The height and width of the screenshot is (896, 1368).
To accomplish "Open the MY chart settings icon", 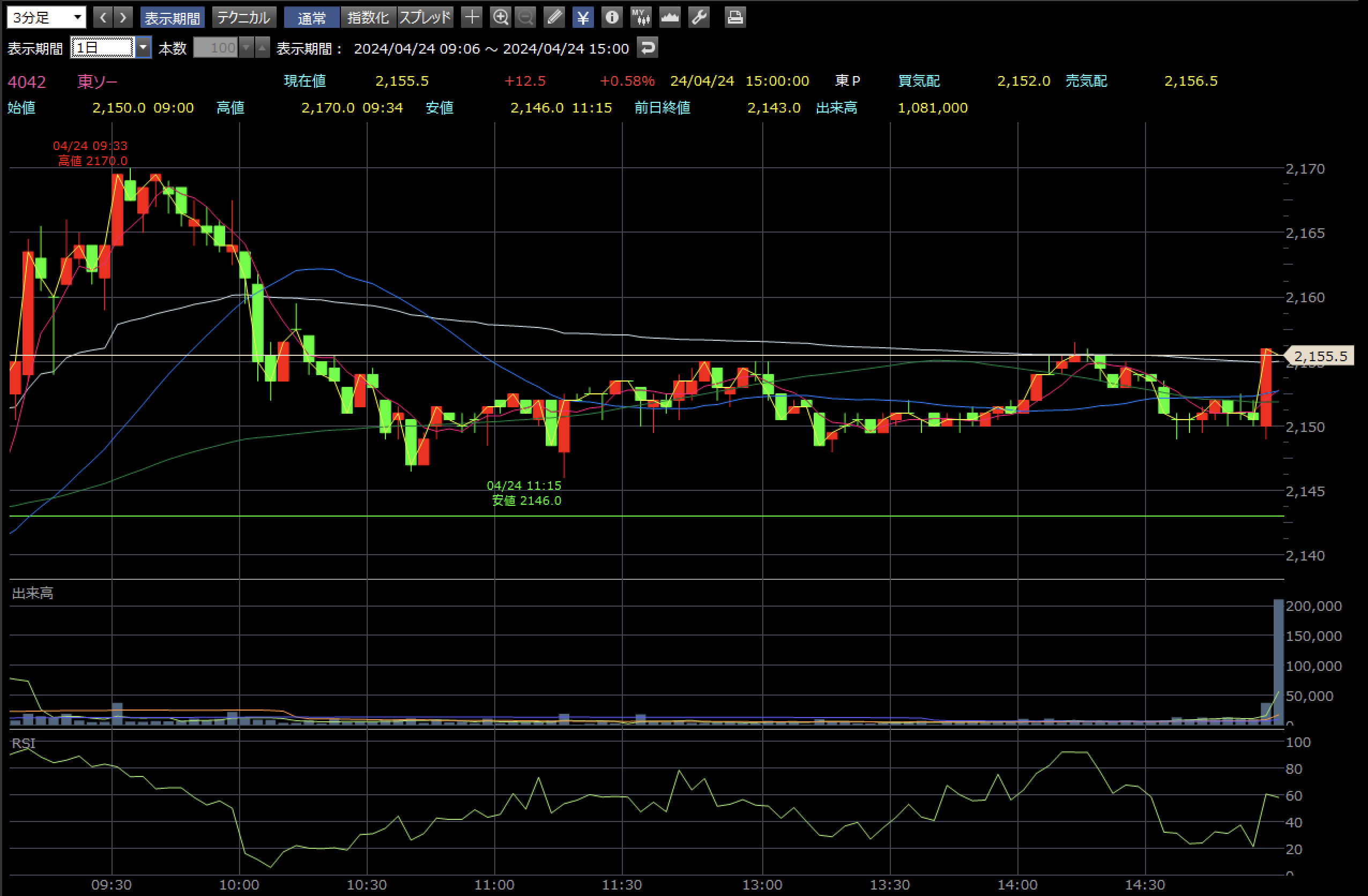I will pos(641,17).
